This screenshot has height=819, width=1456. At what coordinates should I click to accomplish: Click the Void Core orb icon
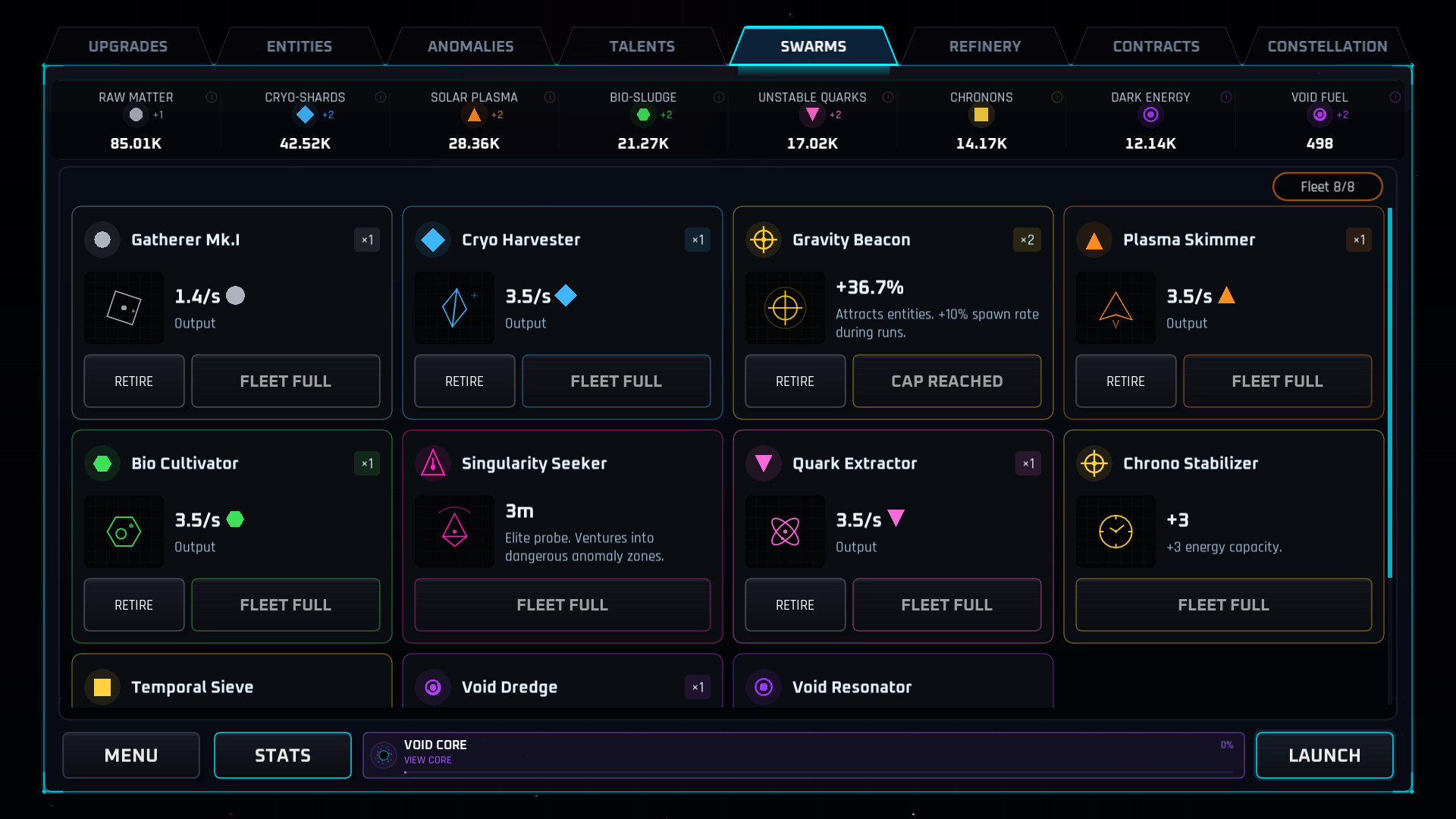384,755
